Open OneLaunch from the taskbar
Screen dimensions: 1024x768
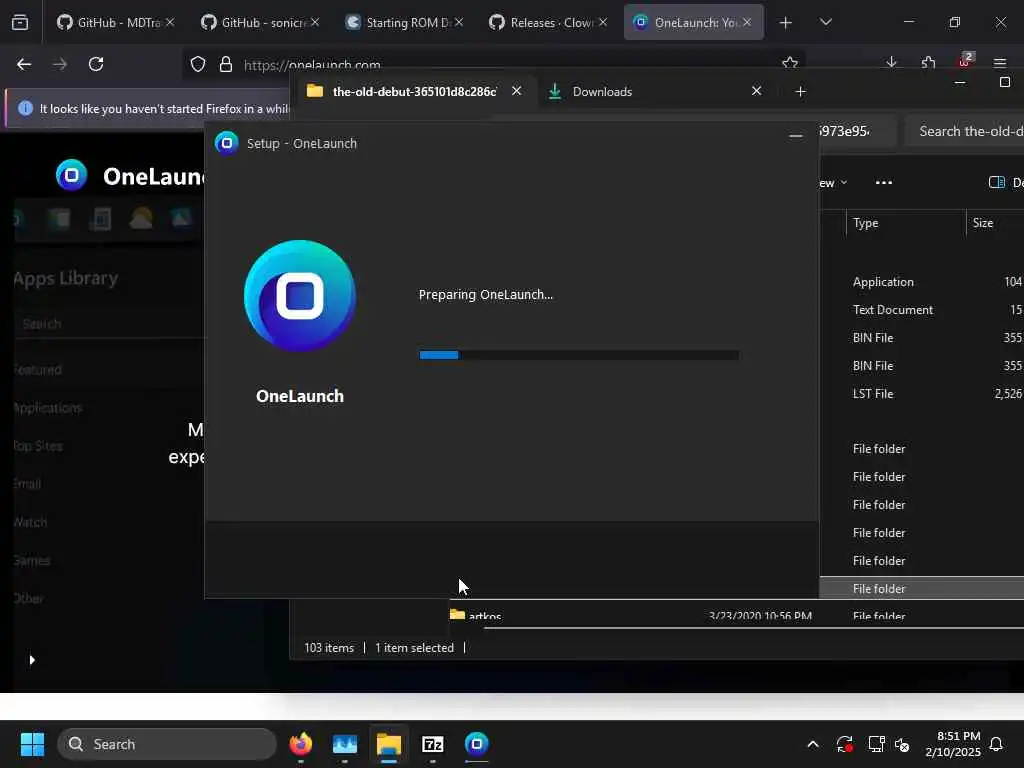point(477,744)
